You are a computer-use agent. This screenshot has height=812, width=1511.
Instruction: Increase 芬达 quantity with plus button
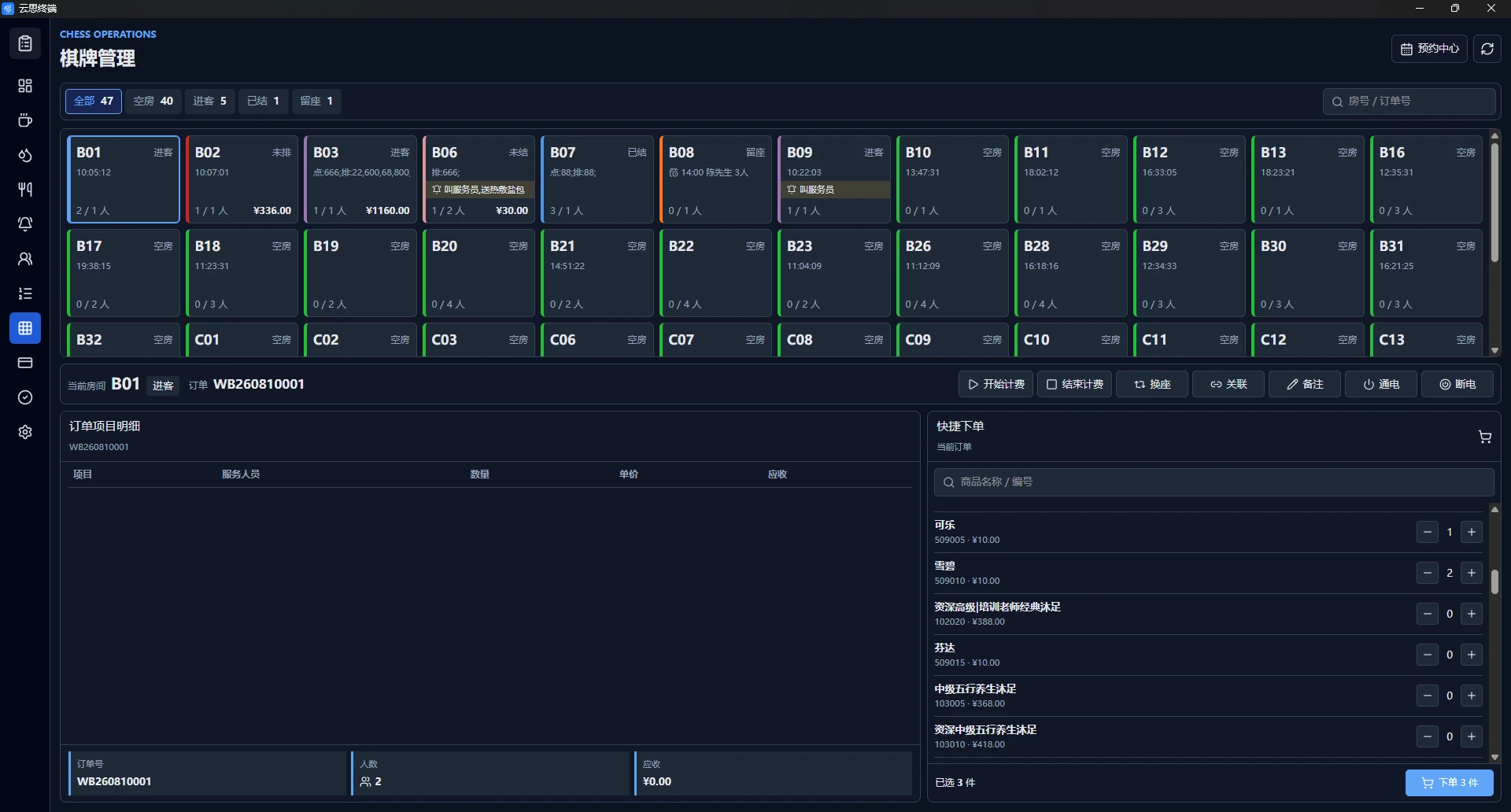click(1472, 655)
